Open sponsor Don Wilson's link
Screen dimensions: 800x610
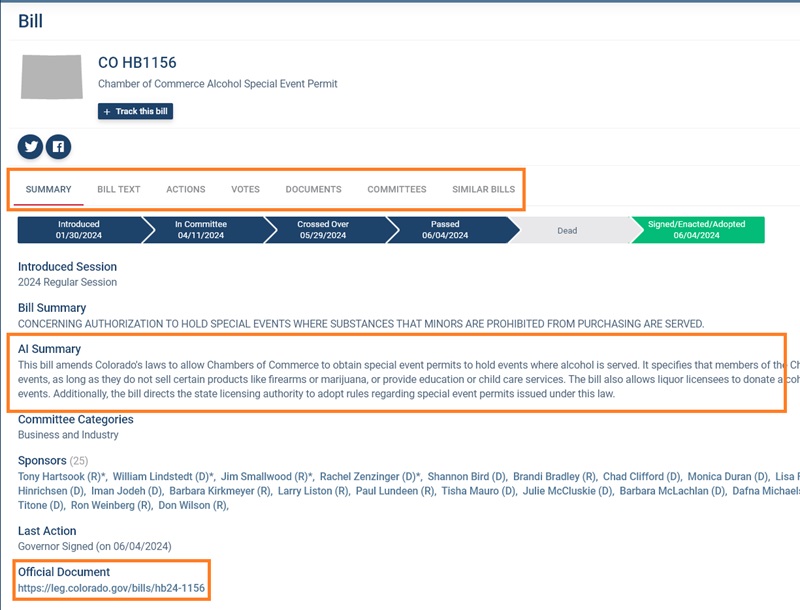coord(193,506)
